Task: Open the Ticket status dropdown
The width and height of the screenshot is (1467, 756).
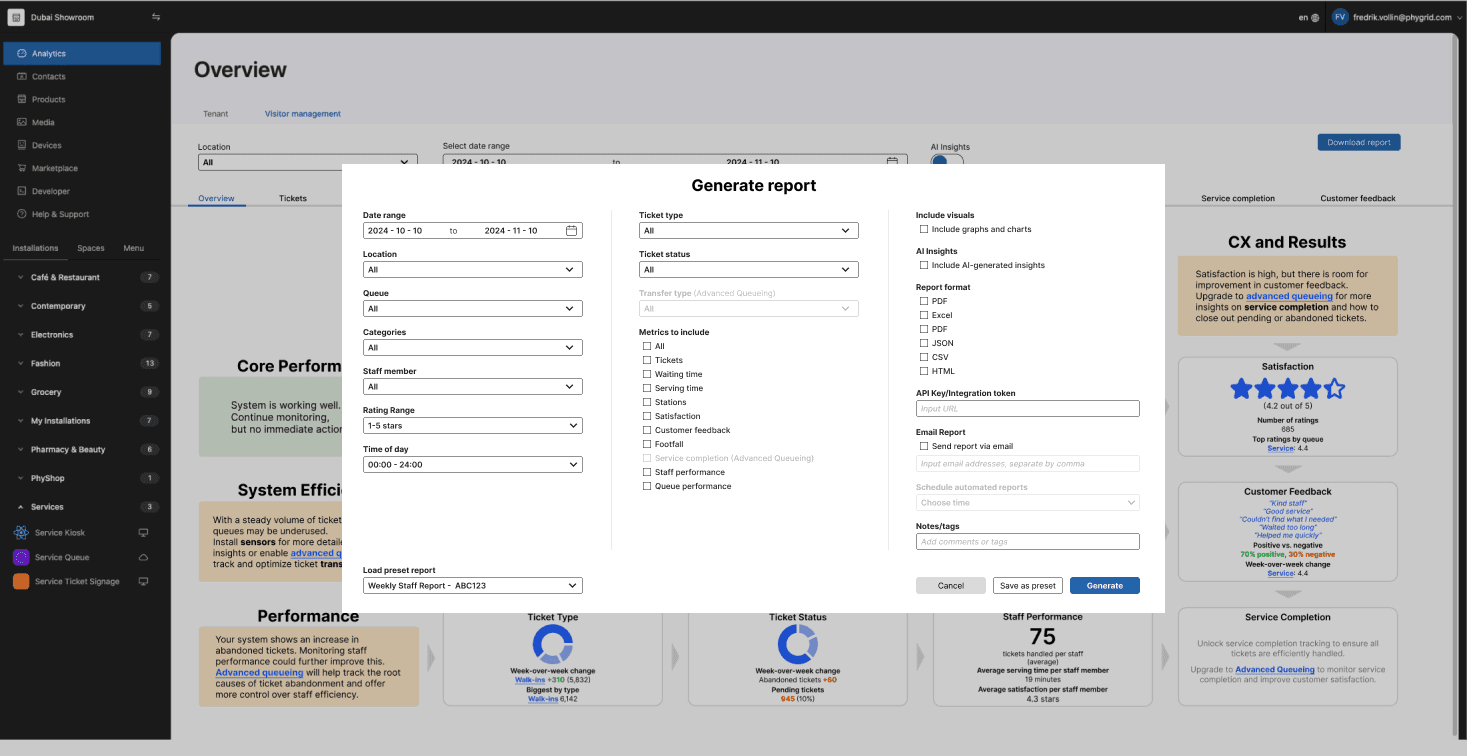Action: [x=748, y=269]
